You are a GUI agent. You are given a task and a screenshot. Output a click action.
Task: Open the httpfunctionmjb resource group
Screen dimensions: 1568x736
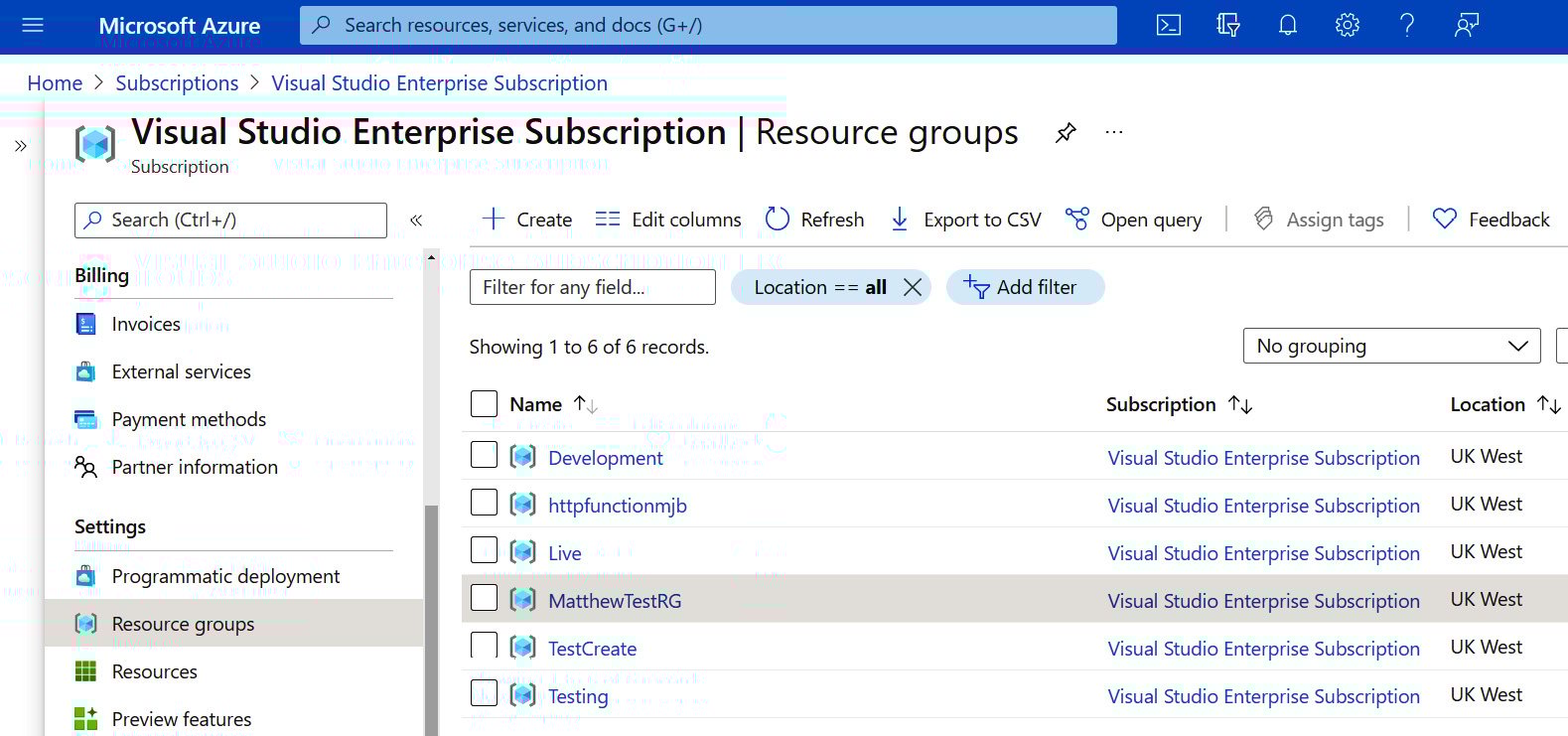pyautogui.click(x=617, y=506)
